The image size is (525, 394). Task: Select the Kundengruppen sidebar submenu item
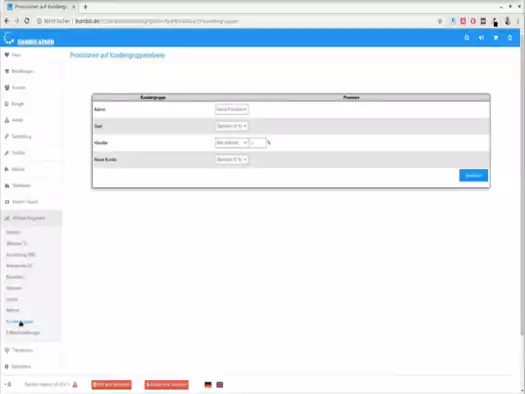point(19,322)
